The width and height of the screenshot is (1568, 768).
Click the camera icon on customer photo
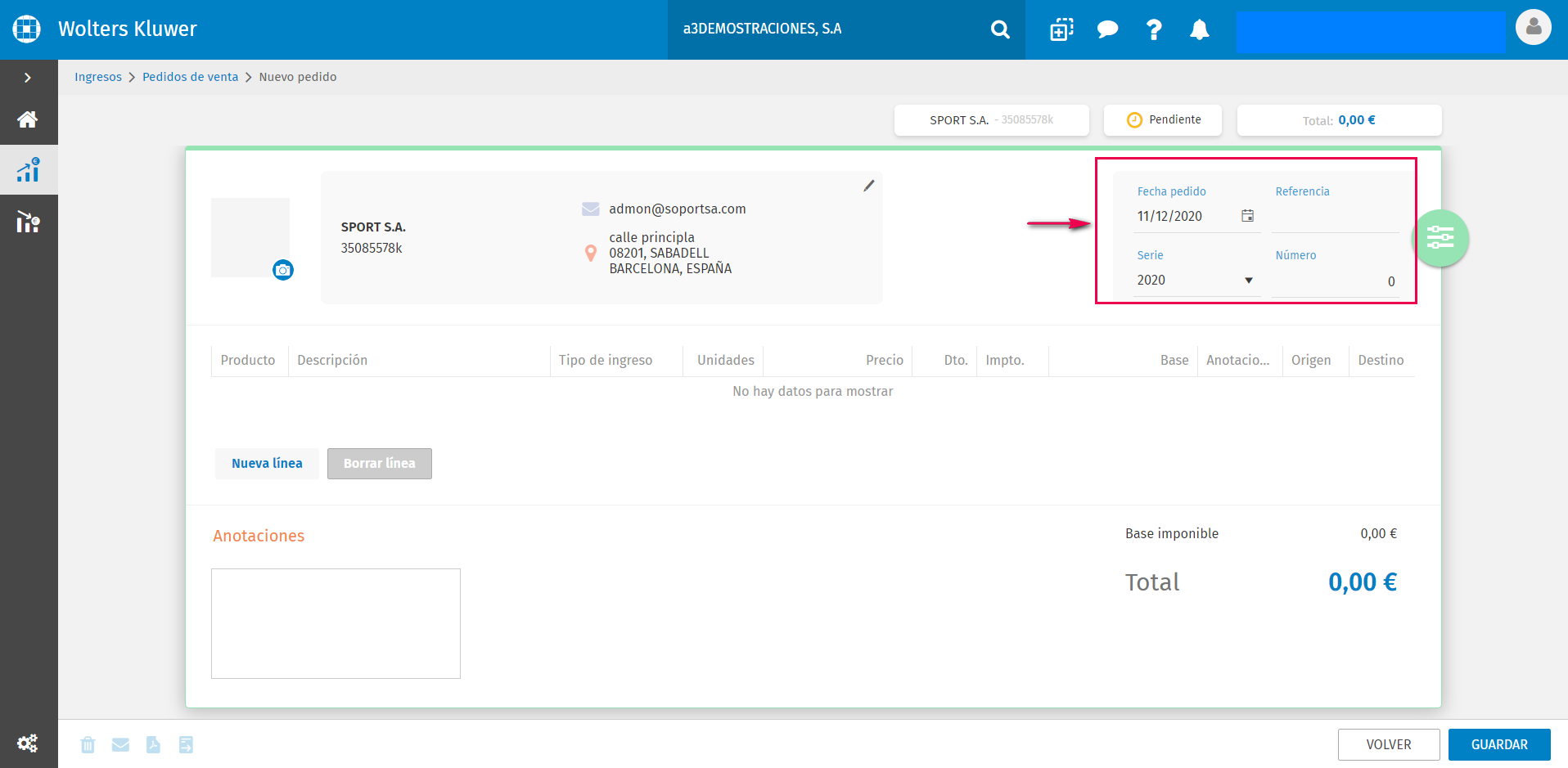click(x=283, y=270)
